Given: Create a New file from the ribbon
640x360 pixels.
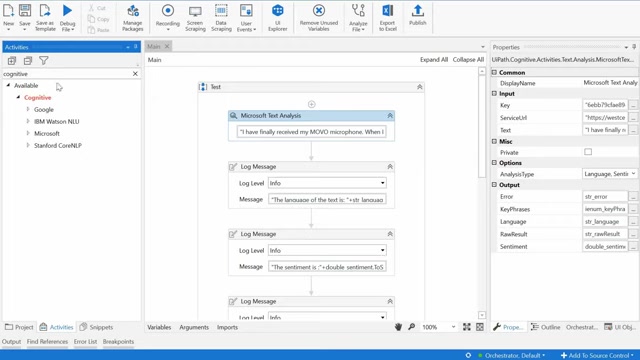Looking at the screenshot, I should tap(8, 17).
